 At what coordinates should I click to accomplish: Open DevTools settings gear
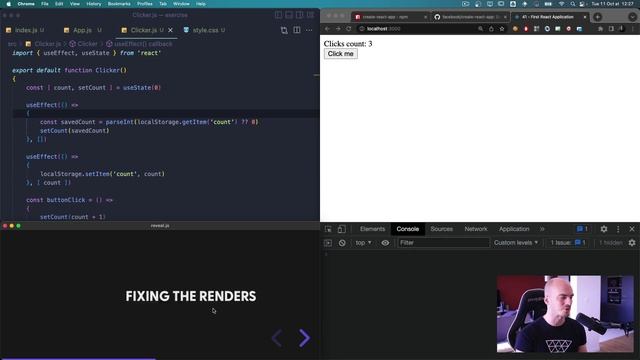pos(604,229)
